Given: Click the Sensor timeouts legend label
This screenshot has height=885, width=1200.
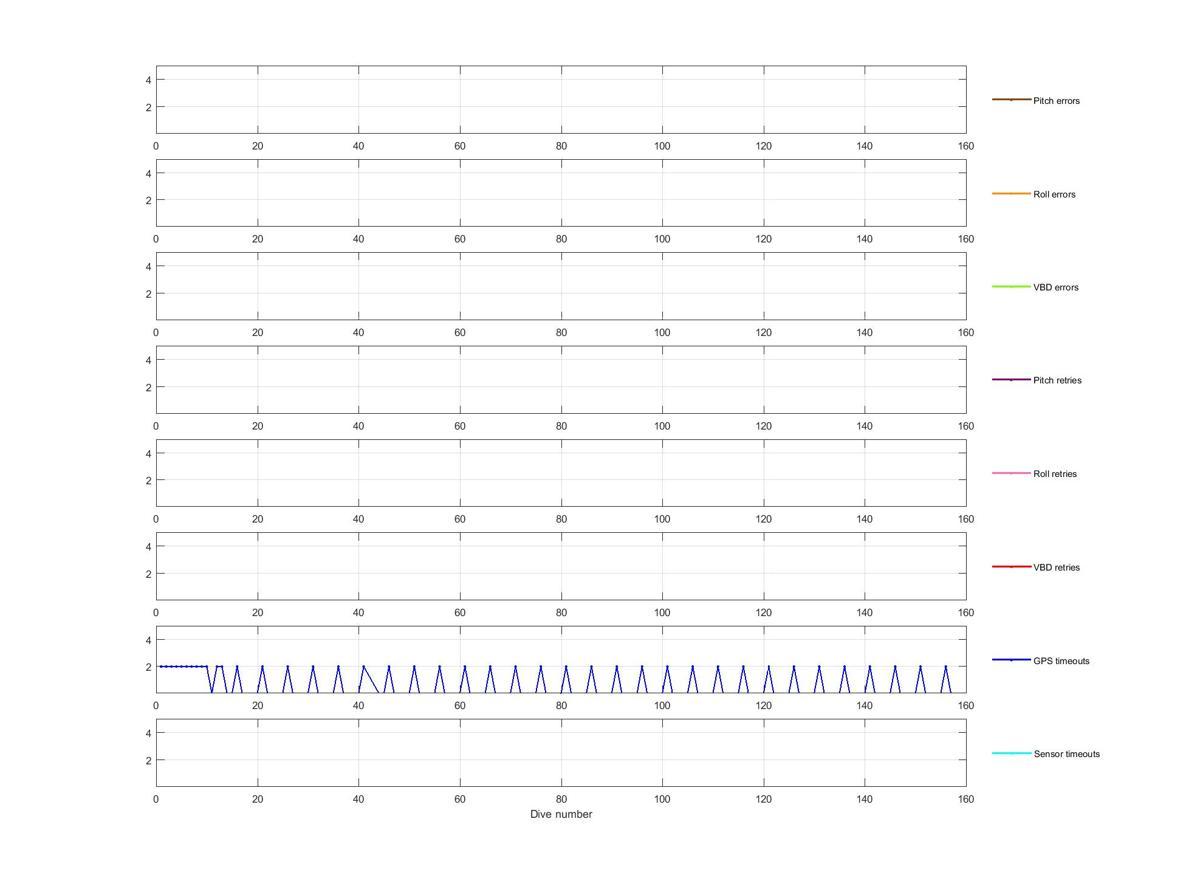Looking at the screenshot, I should tap(1066, 754).
